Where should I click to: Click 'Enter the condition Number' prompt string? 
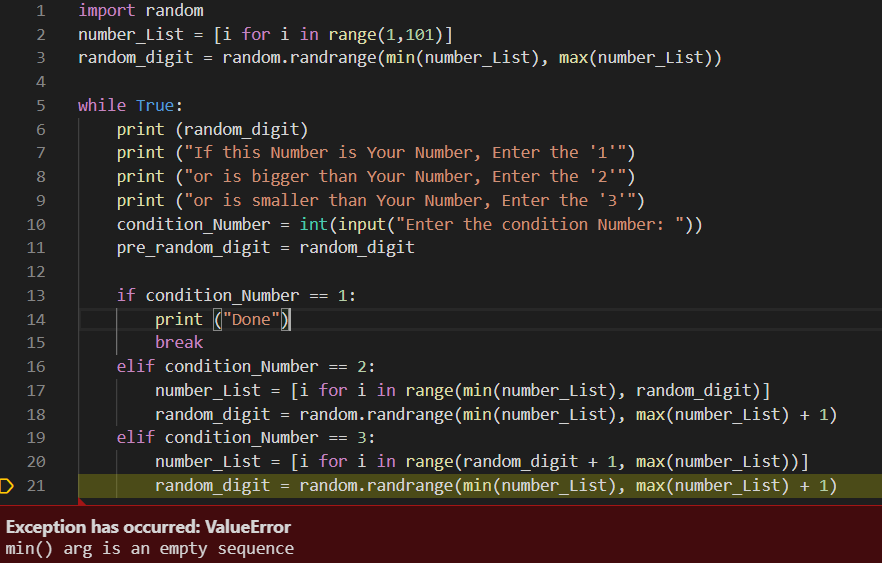tap(540, 225)
